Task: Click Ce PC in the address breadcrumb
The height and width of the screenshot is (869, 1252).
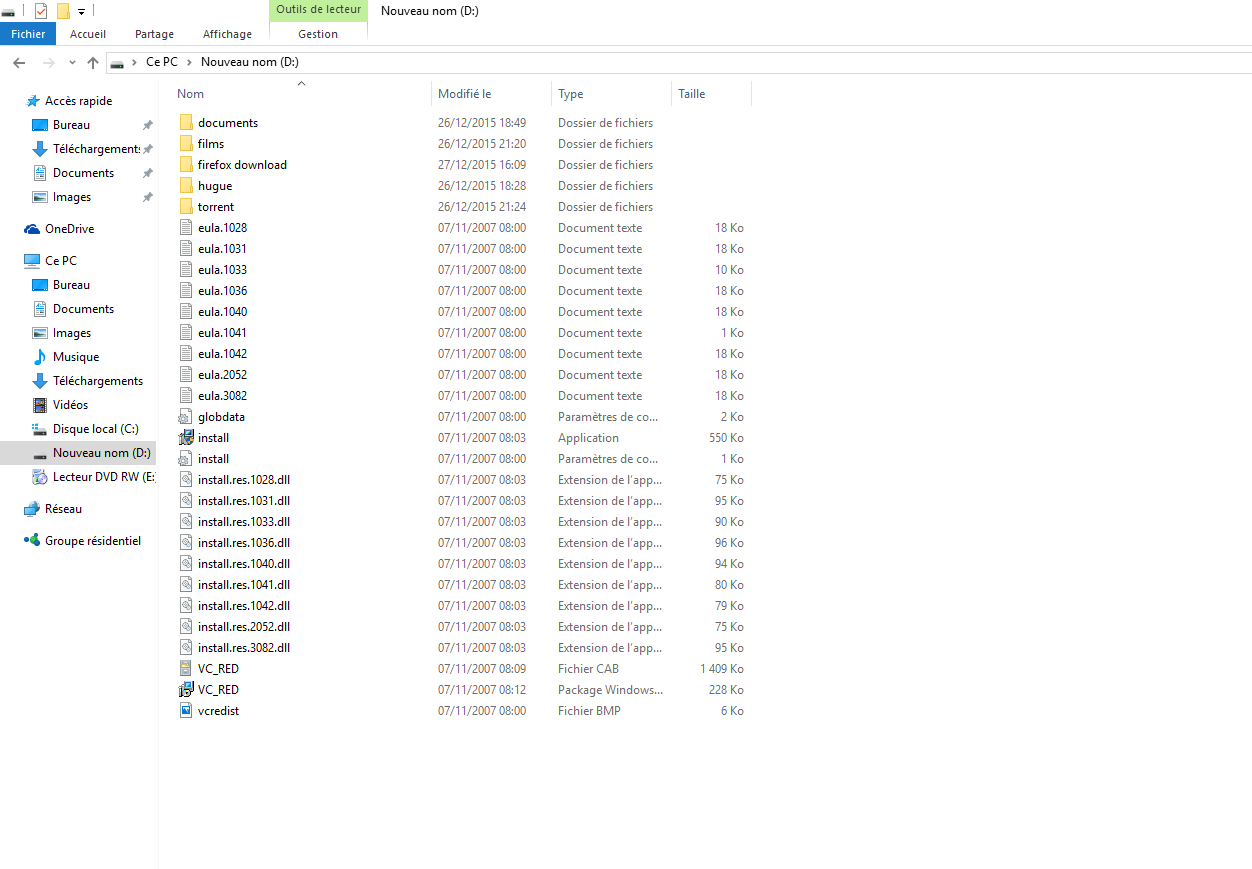Action: click(x=161, y=62)
